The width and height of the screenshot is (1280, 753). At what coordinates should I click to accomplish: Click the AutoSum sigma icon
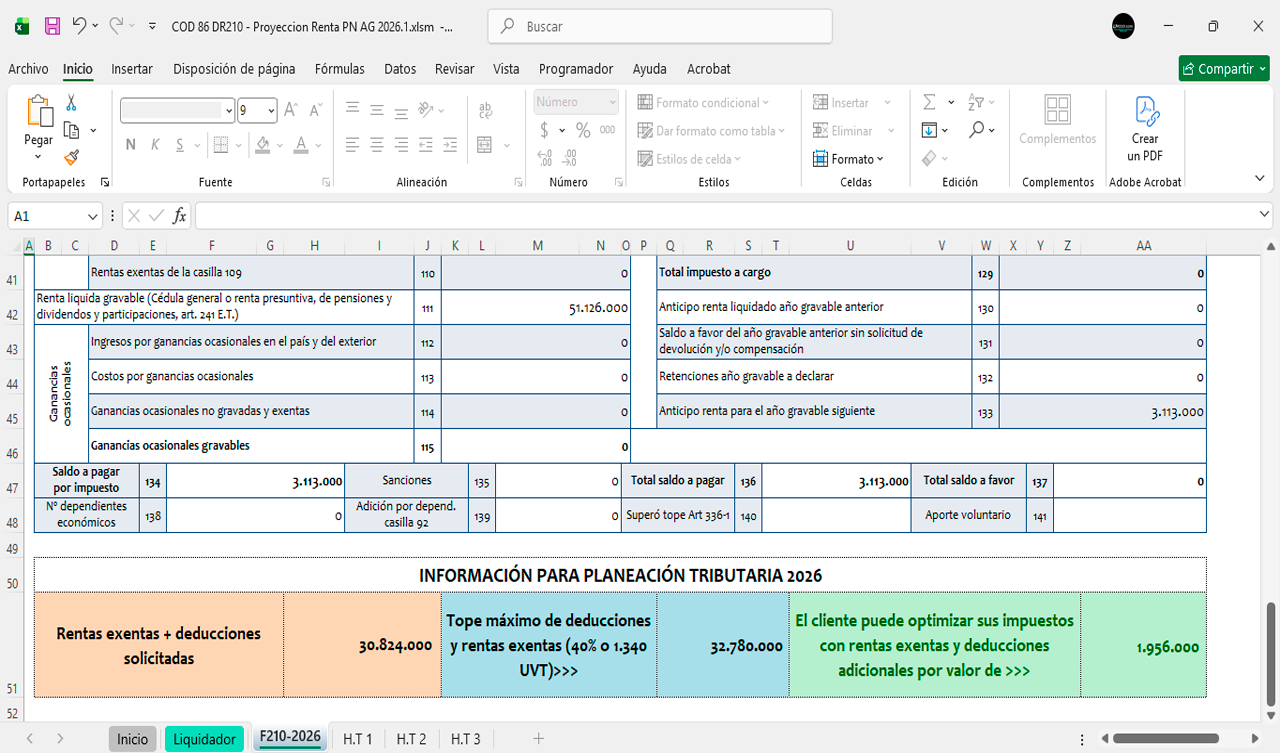pos(929,103)
